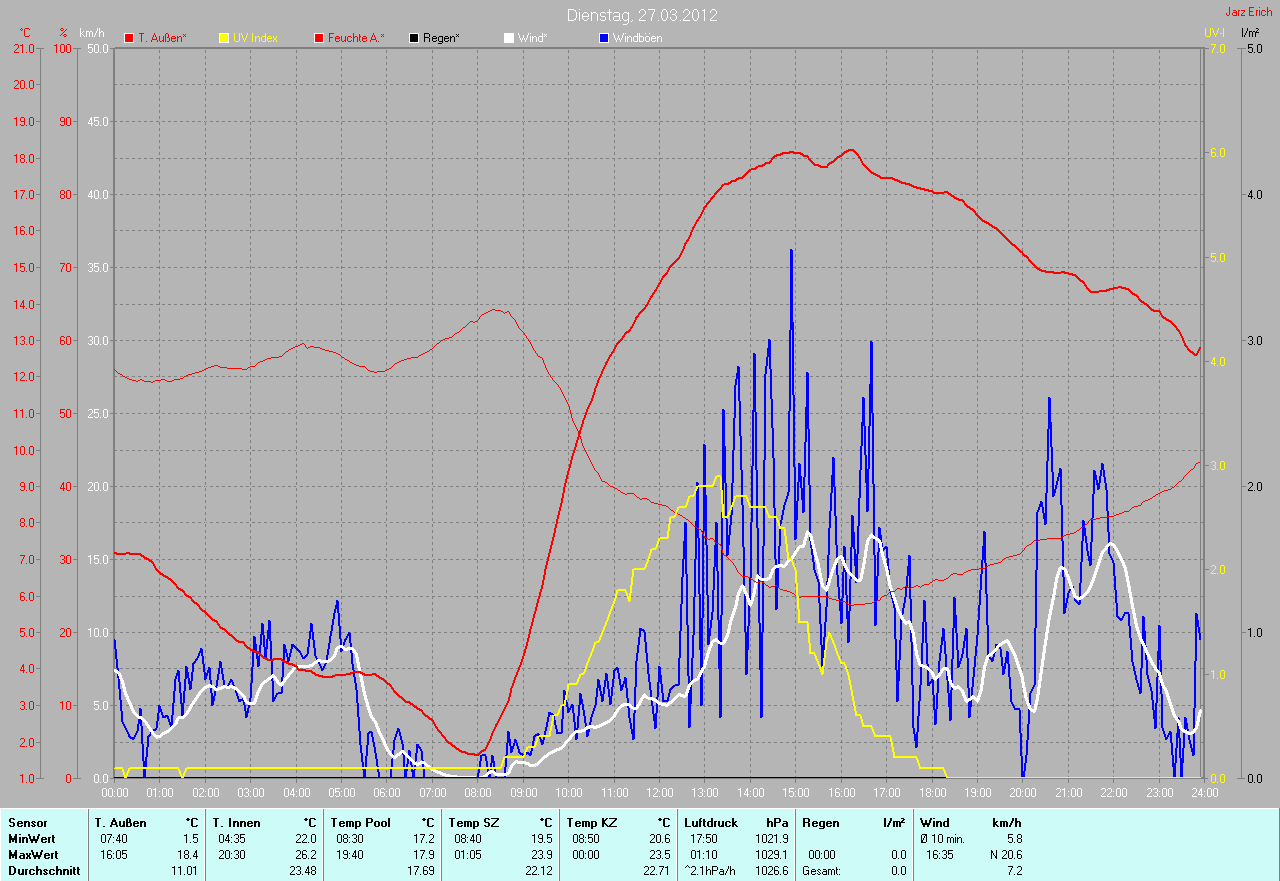This screenshot has width=1280, height=881.
Task: Click the '12:00' time axis label
Action: [659, 793]
